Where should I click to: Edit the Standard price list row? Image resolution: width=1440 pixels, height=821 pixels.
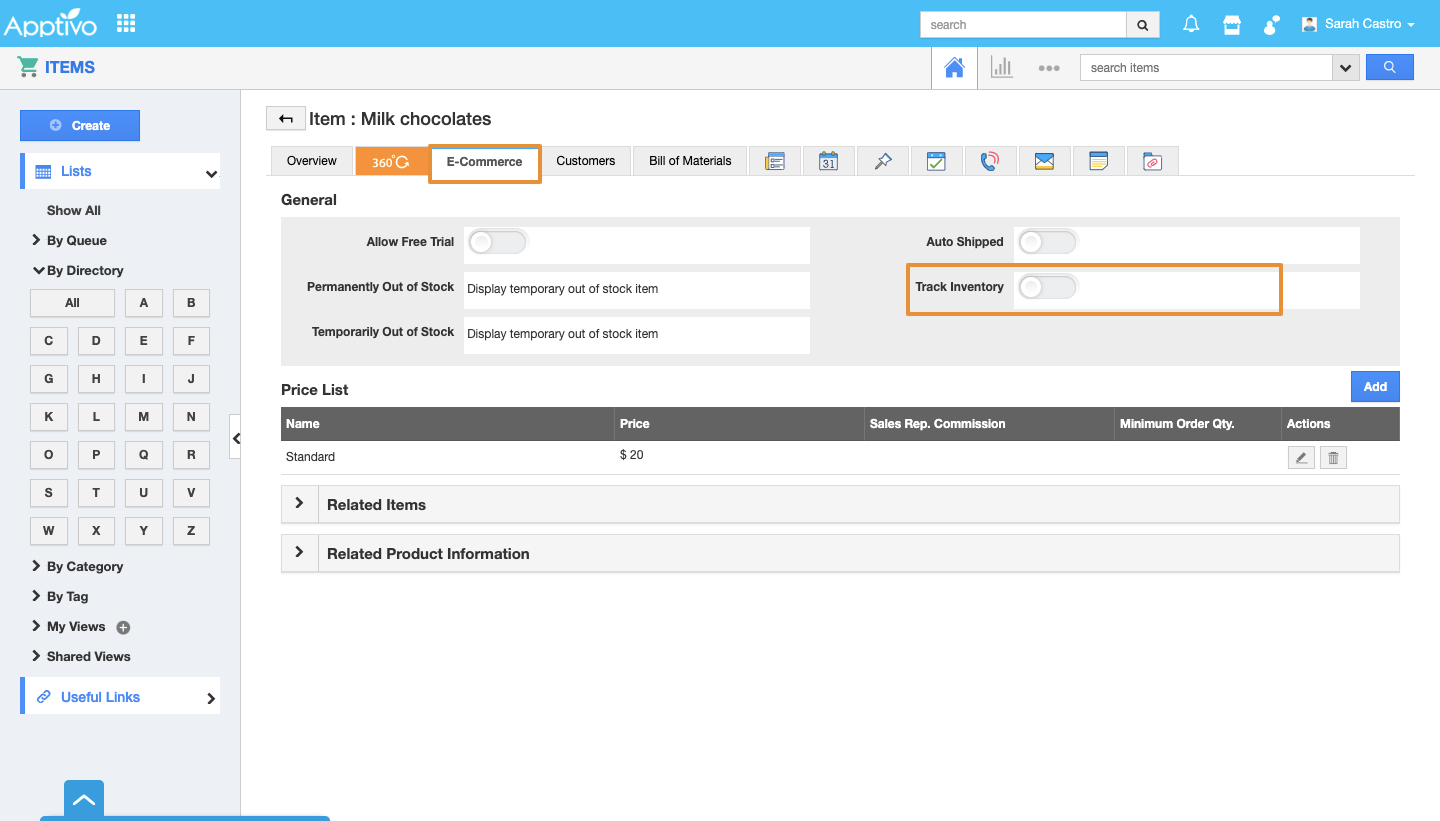coord(1301,458)
